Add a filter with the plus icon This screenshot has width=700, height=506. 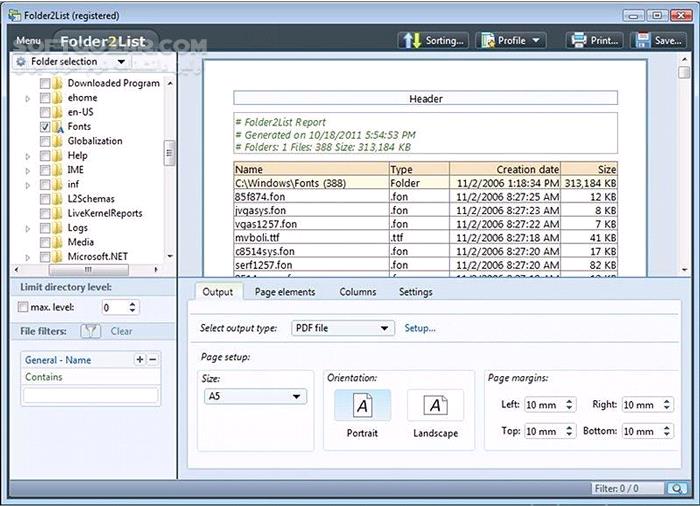pyautogui.click(x=140, y=359)
